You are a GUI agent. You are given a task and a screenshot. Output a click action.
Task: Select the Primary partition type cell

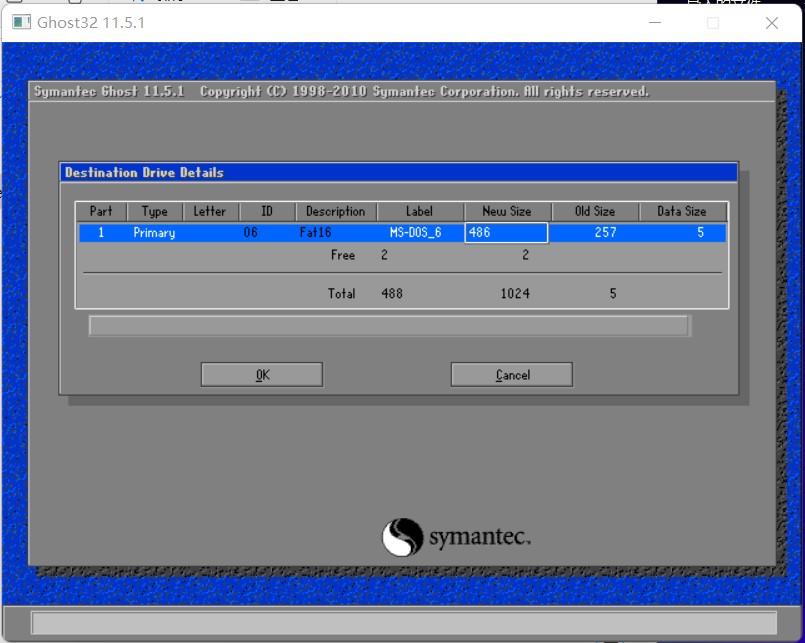(x=154, y=233)
